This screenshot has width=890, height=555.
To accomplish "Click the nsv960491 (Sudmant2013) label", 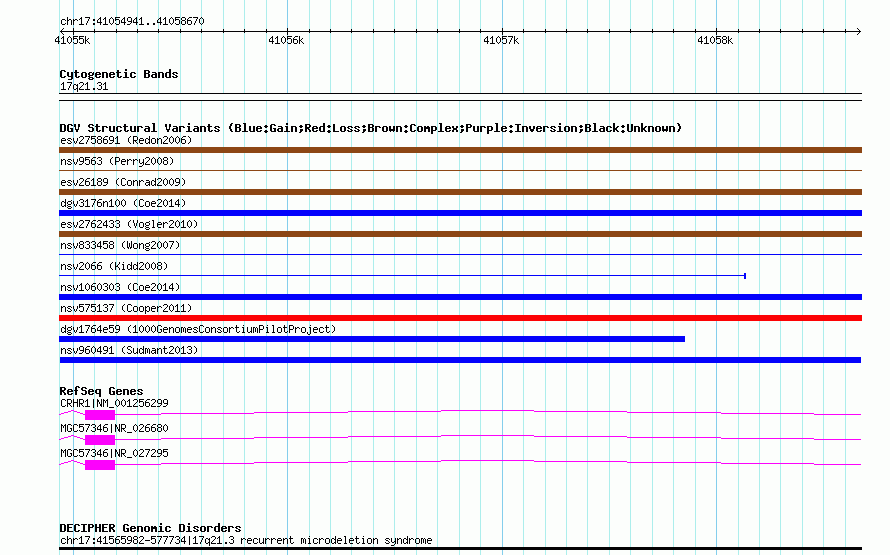I will [129, 350].
